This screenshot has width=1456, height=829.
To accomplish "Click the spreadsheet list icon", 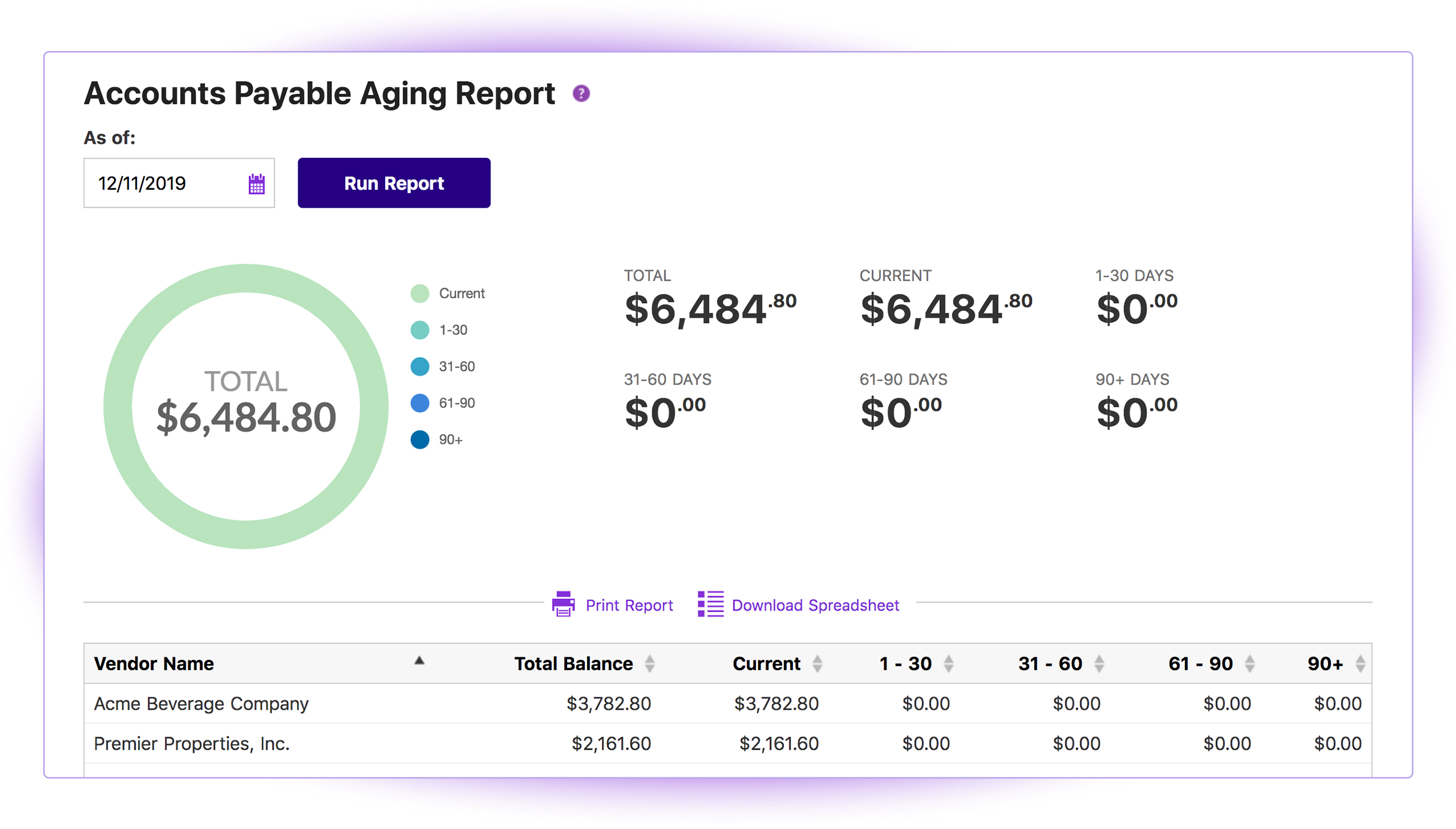I will coord(711,604).
